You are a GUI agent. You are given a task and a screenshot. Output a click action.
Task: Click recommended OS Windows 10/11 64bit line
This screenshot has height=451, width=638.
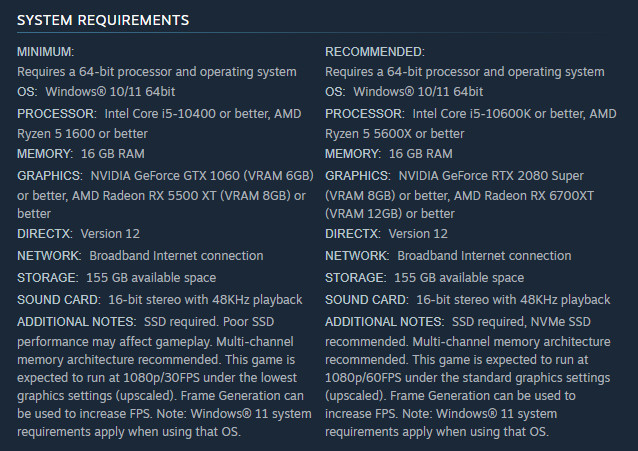404,92
